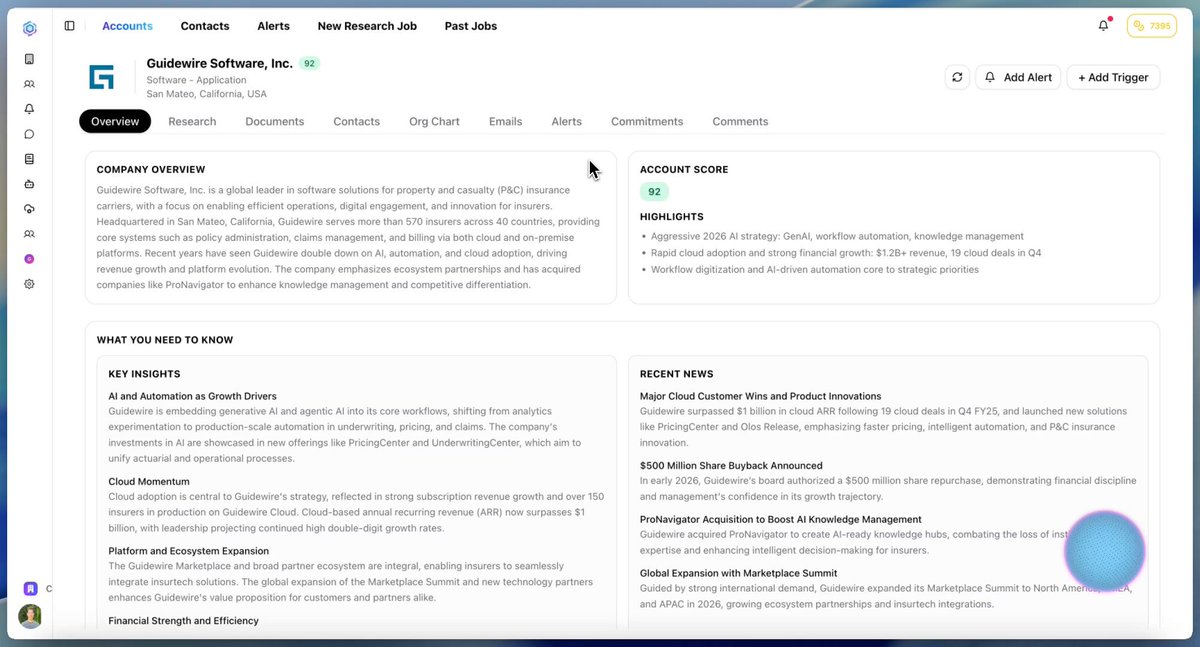Switch to the Org Chart tab
The width and height of the screenshot is (1200, 647).
click(x=434, y=121)
